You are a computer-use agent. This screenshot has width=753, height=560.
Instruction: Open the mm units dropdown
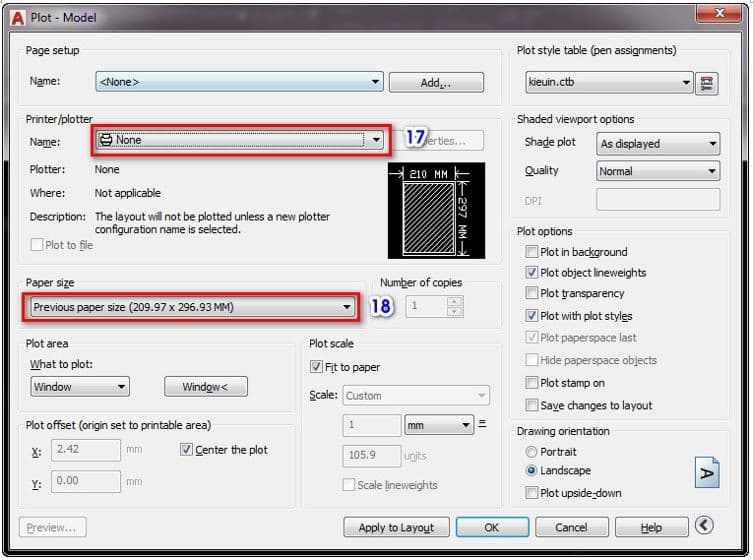[x=439, y=425]
